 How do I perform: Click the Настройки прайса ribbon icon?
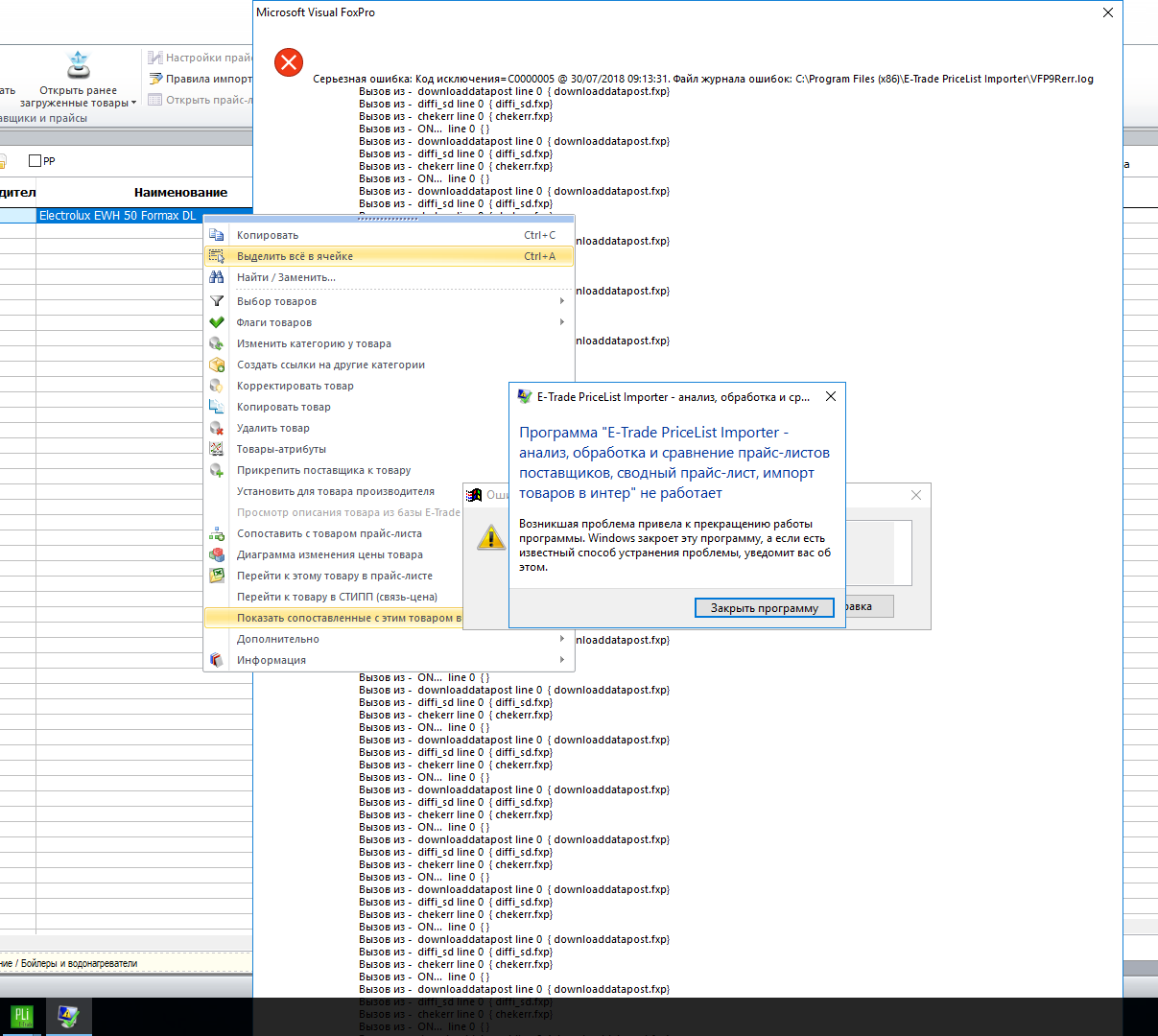coord(155,58)
